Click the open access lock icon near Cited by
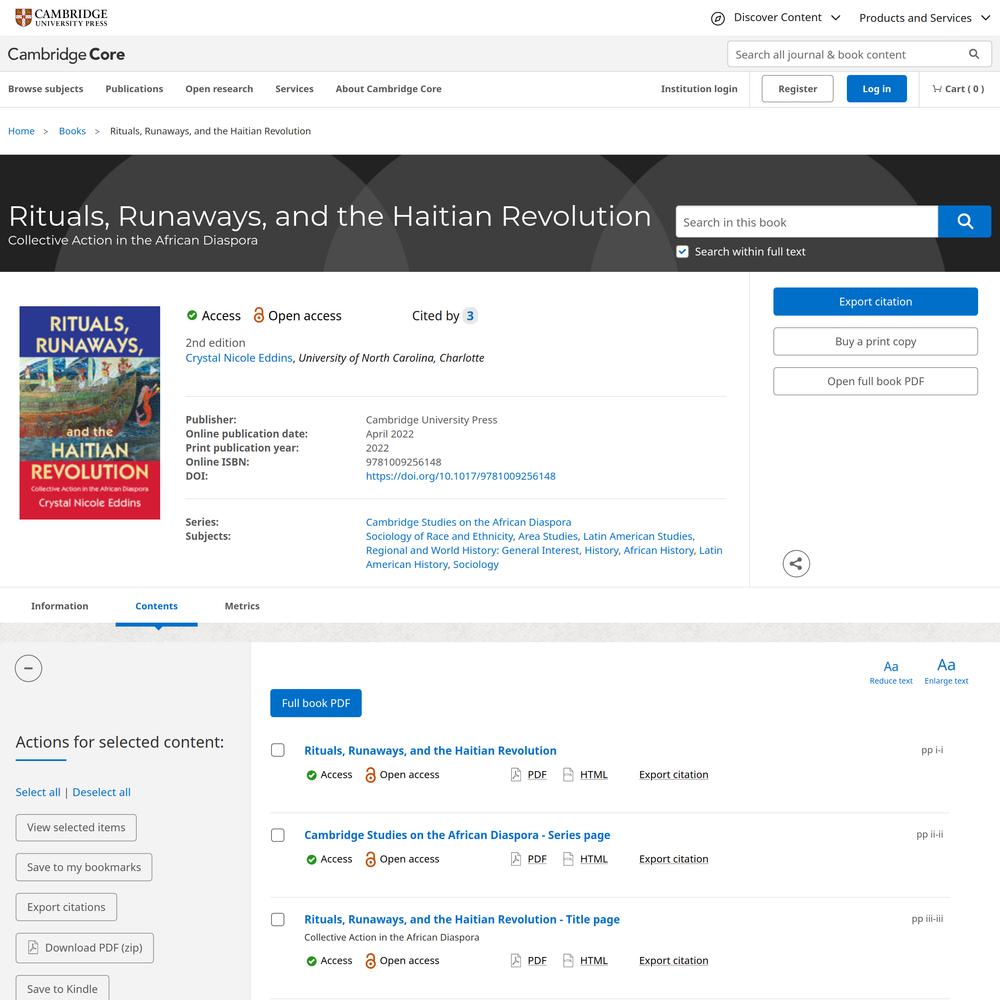The height and width of the screenshot is (1000, 1000). point(258,315)
